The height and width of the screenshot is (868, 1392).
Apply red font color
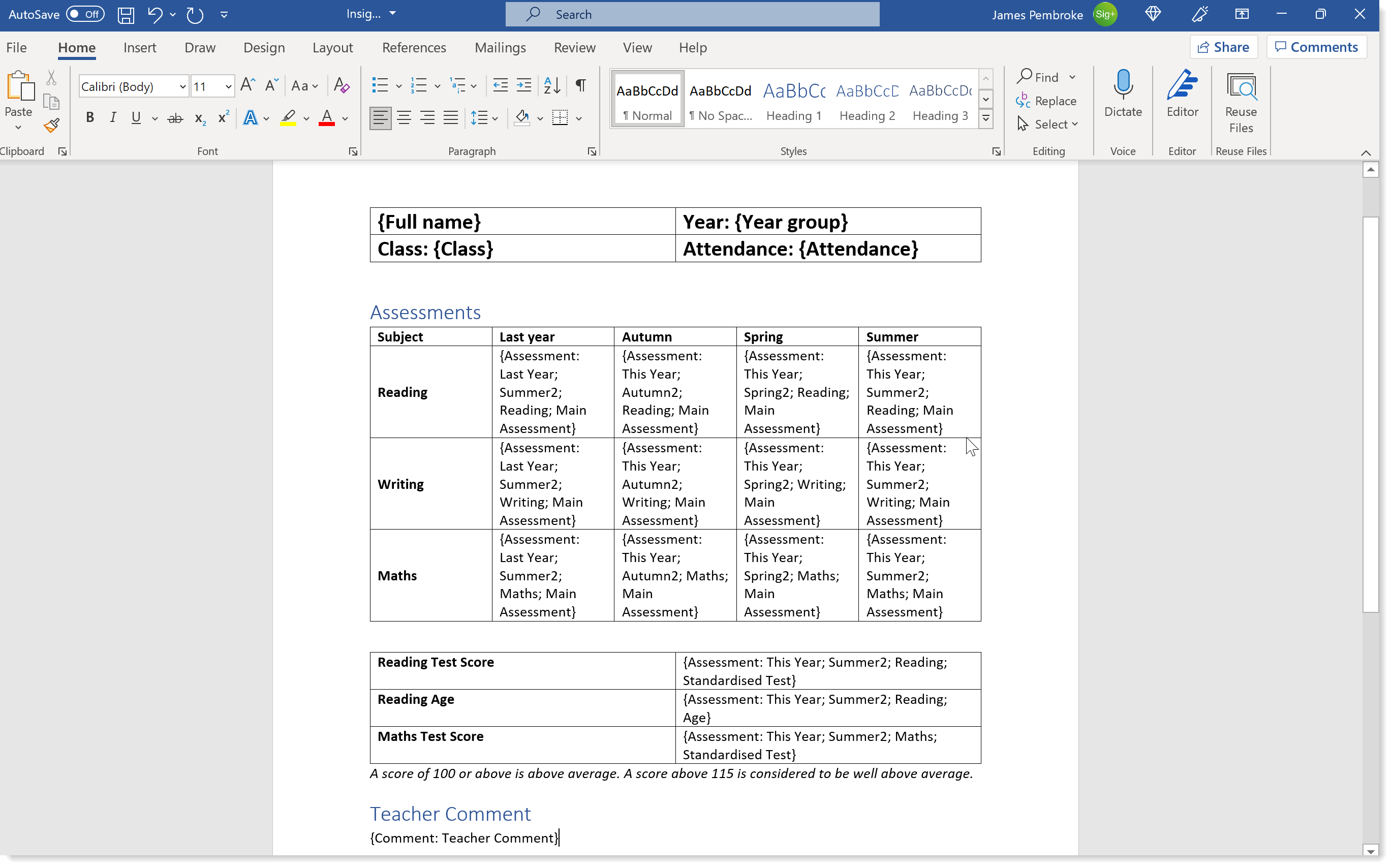(x=327, y=118)
